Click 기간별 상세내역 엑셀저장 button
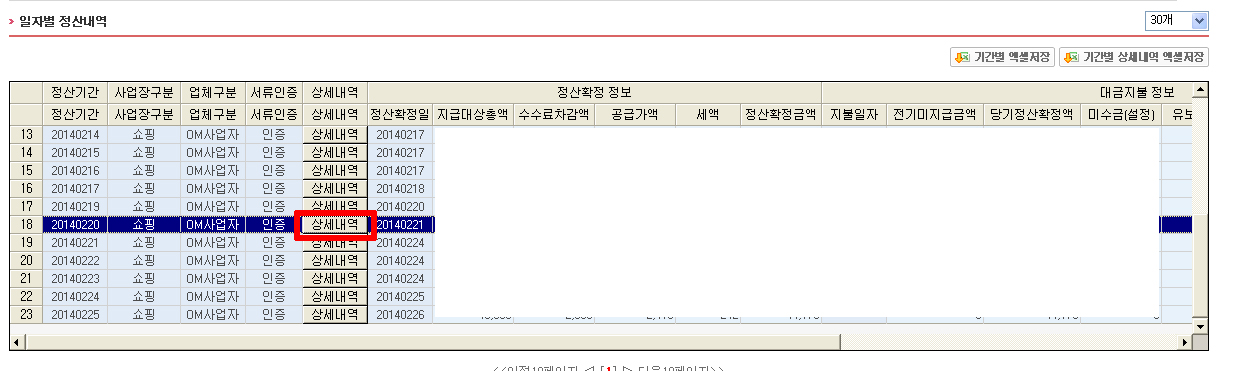This screenshot has height=371, width=1246. coord(1134,58)
